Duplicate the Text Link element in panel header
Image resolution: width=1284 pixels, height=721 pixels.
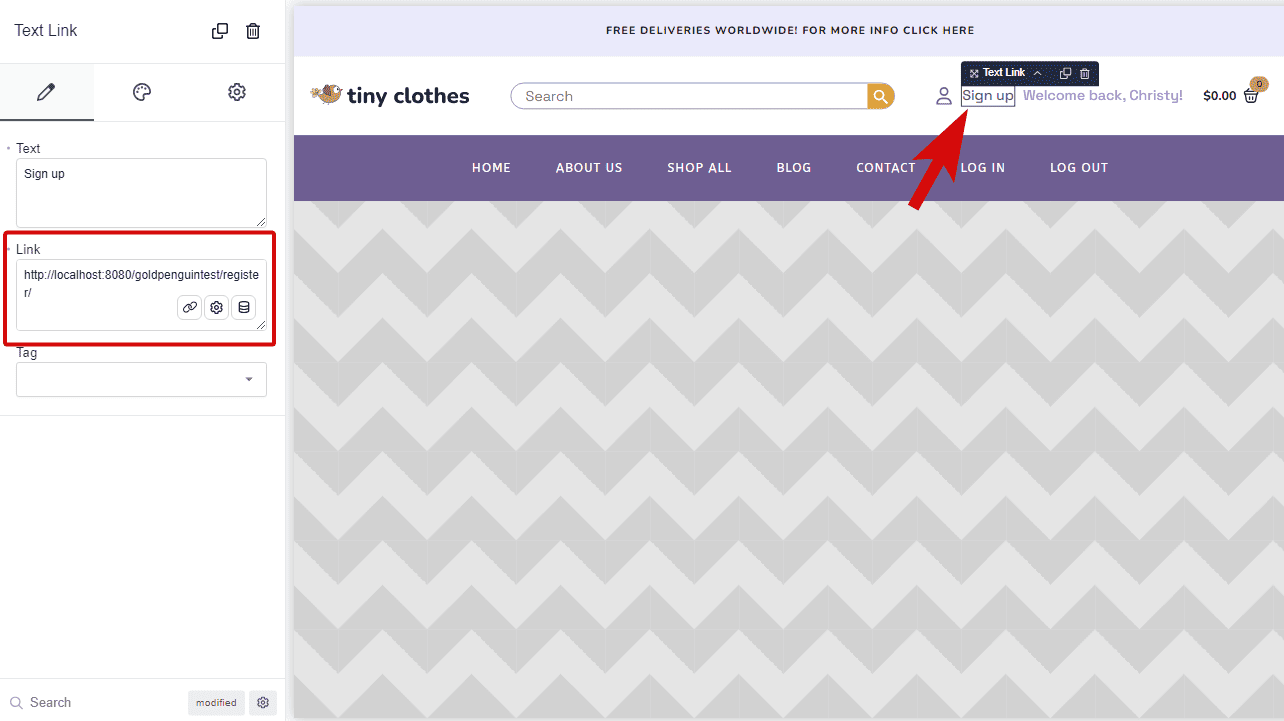[x=220, y=31]
